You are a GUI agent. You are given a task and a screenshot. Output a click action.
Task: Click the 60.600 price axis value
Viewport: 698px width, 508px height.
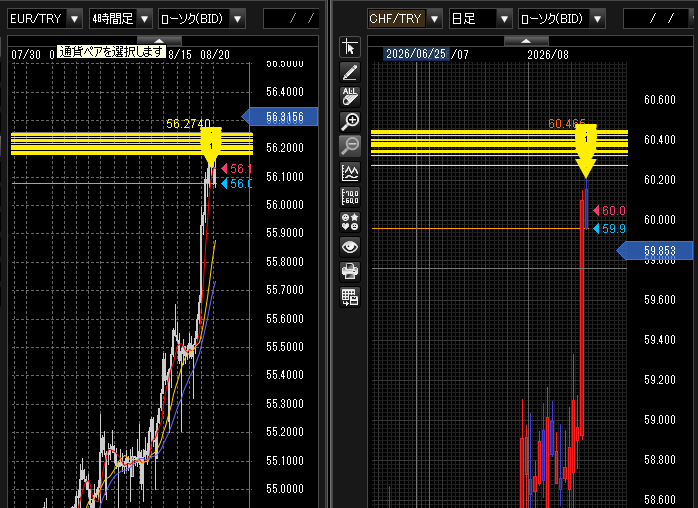(x=660, y=100)
